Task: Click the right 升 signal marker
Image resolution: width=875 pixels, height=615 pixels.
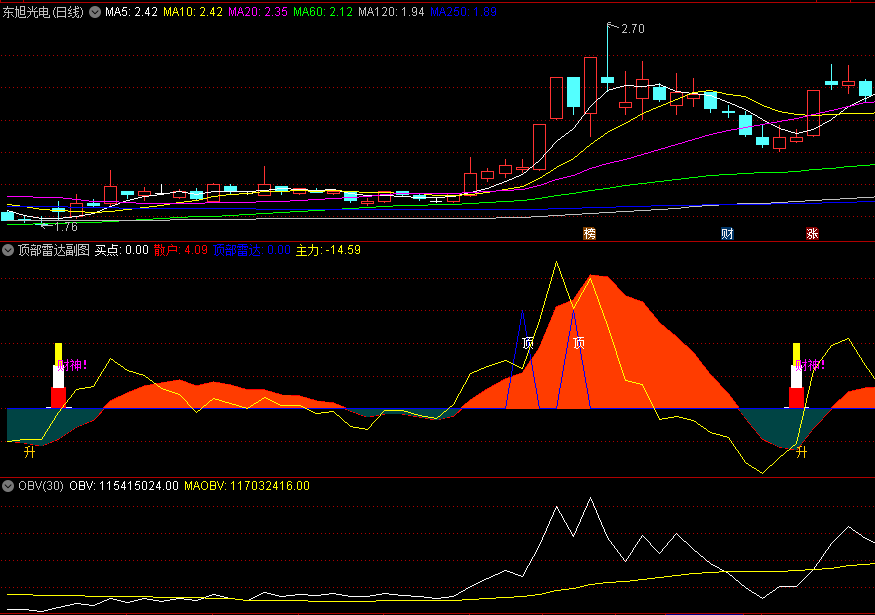Action: tap(801, 452)
